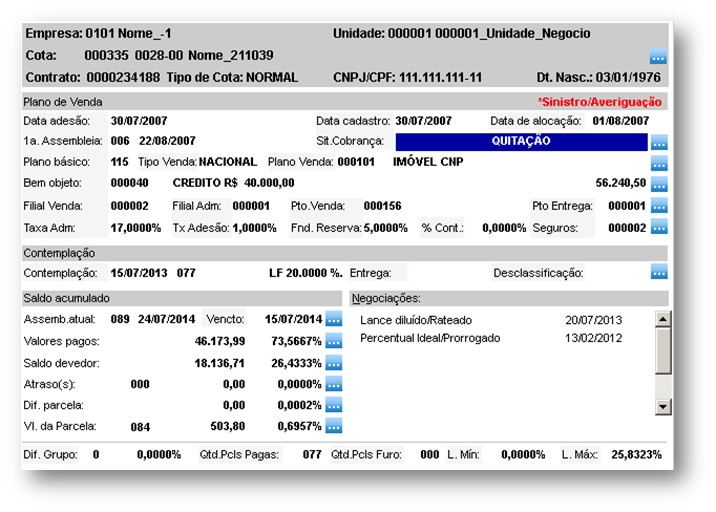Screen dimensions: 716x512
Task: Click Pto.Venda value 000156
Action: (x=382, y=206)
